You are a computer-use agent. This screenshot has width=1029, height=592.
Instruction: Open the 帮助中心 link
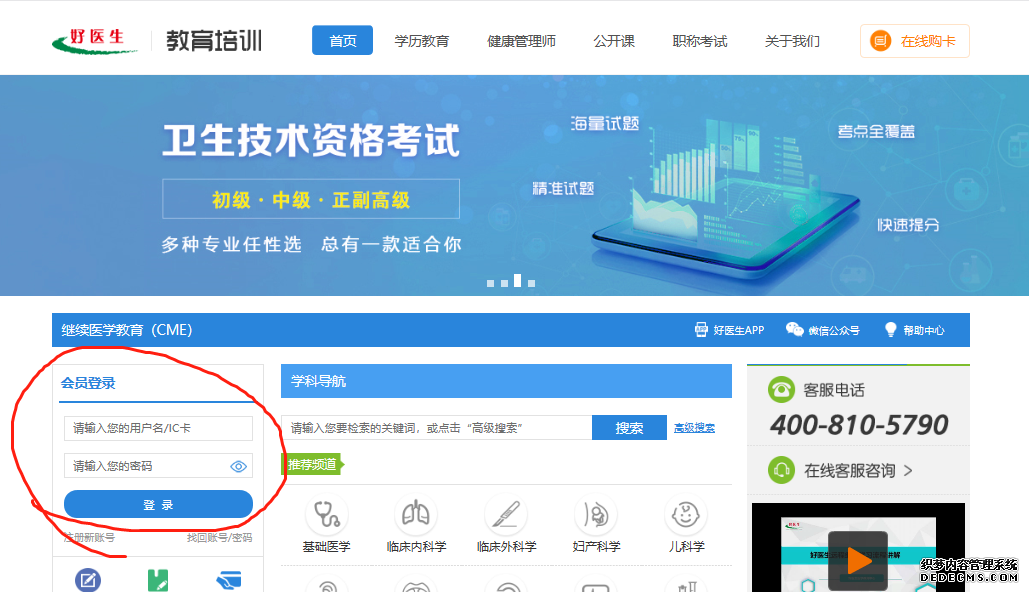[x=923, y=330]
